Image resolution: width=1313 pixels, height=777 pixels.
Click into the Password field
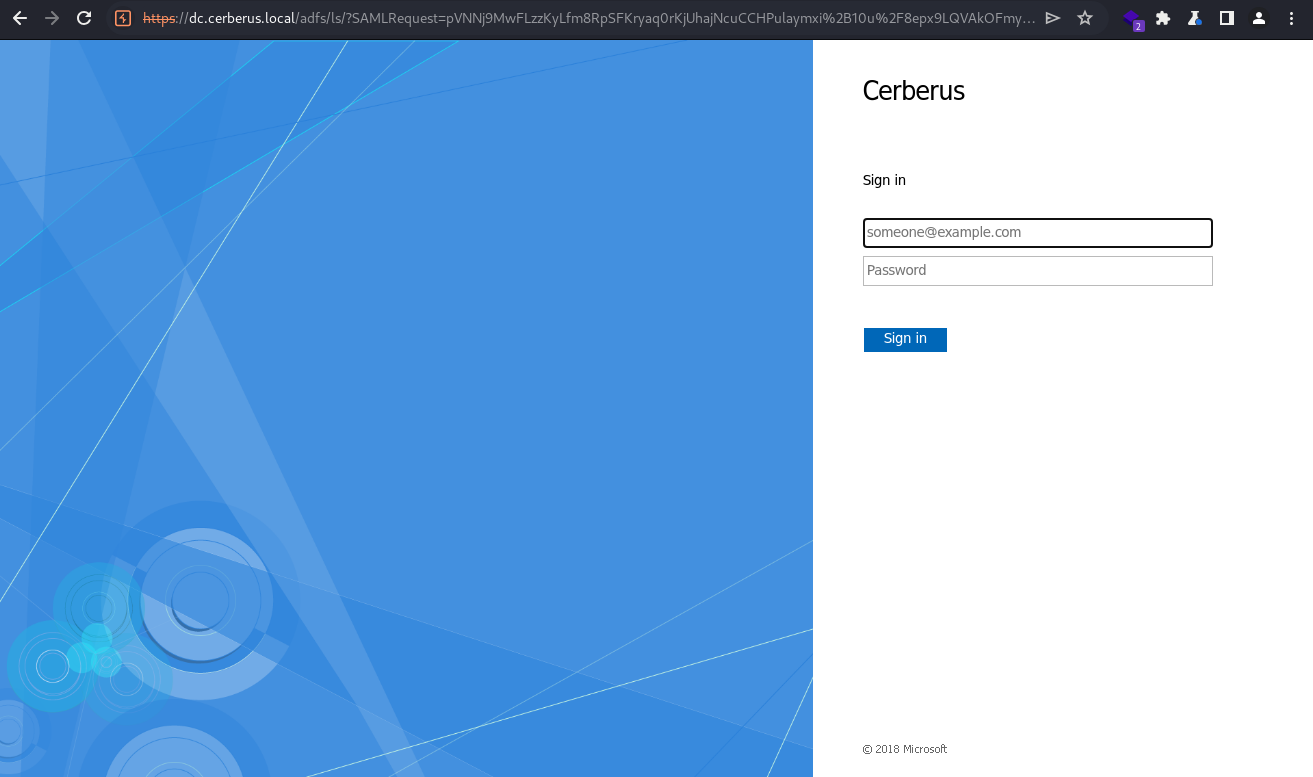pyautogui.click(x=1038, y=271)
